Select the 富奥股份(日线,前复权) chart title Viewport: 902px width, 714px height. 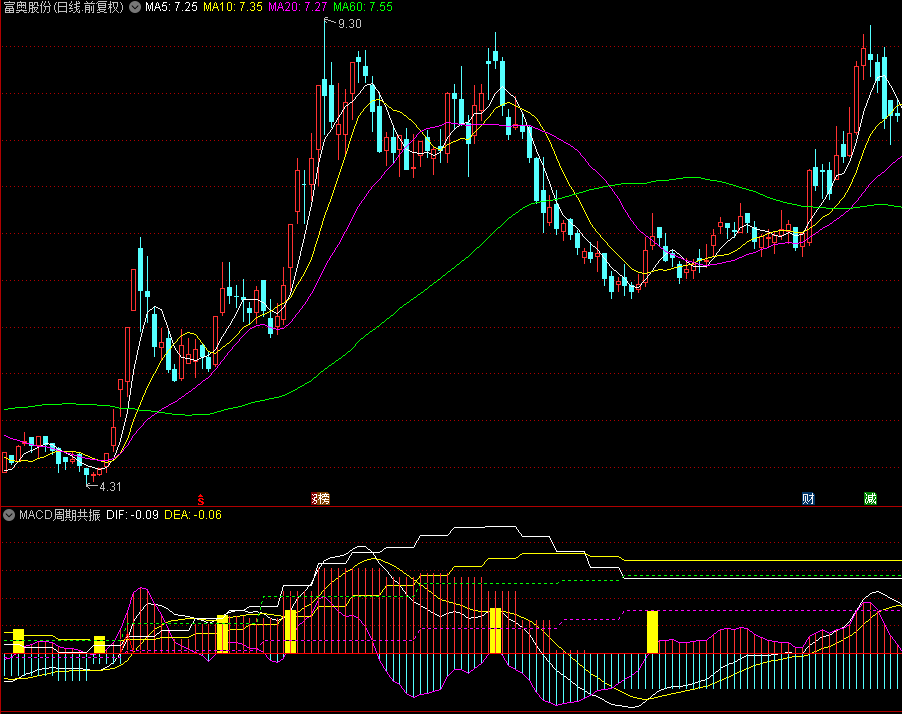64,7
